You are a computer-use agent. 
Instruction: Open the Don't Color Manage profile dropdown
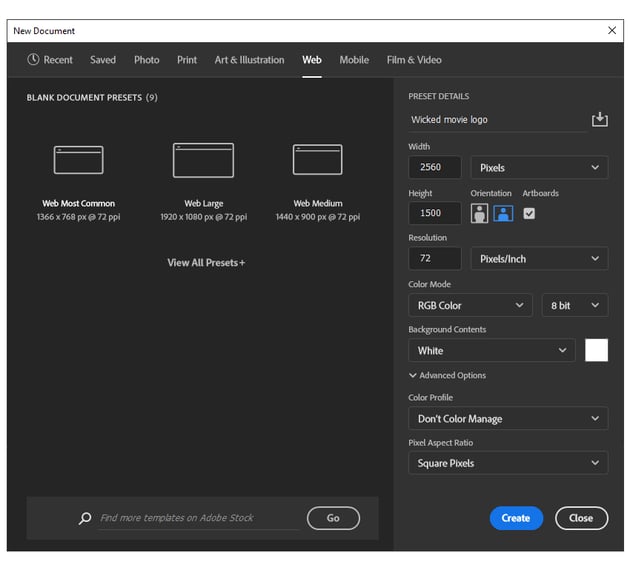coord(508,419)
